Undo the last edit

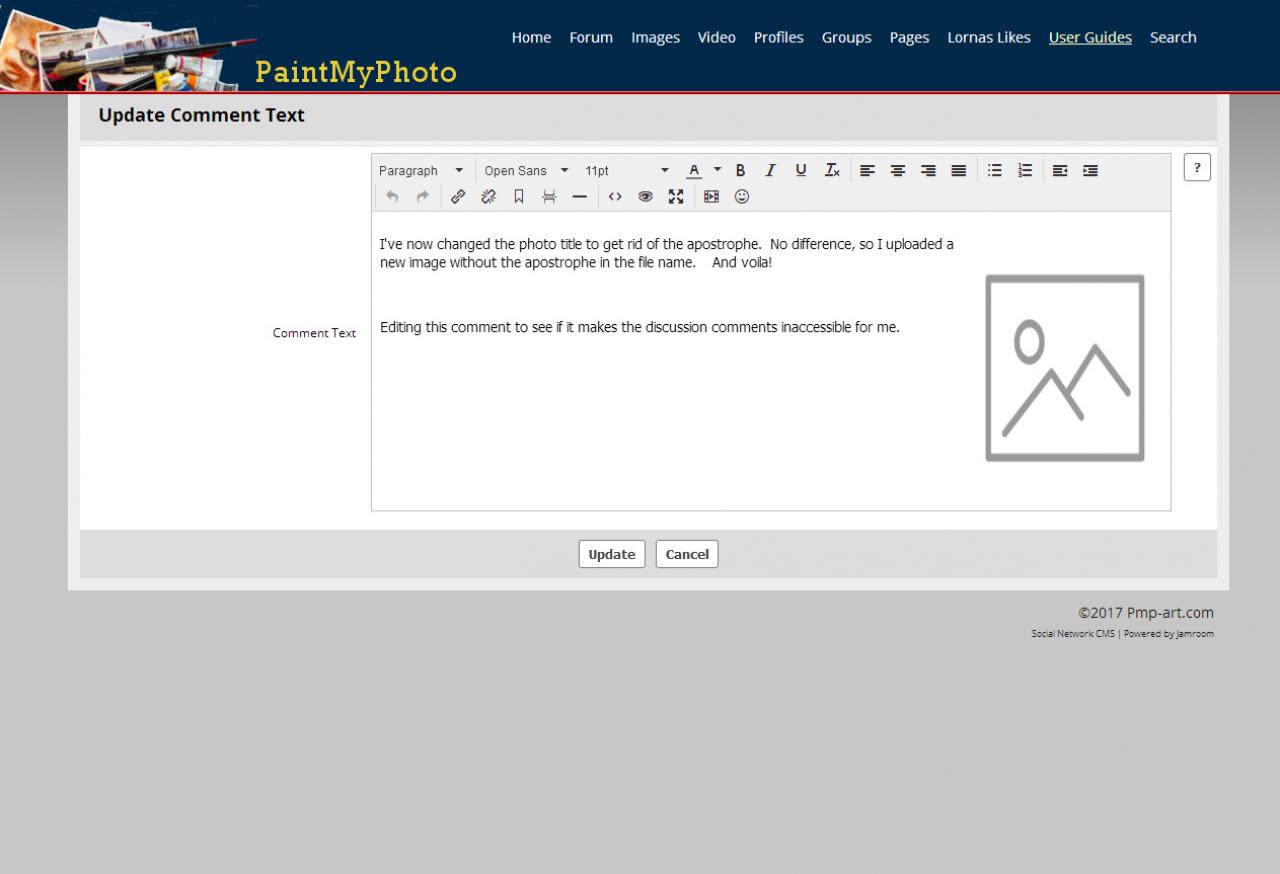(x=392, y=197)
